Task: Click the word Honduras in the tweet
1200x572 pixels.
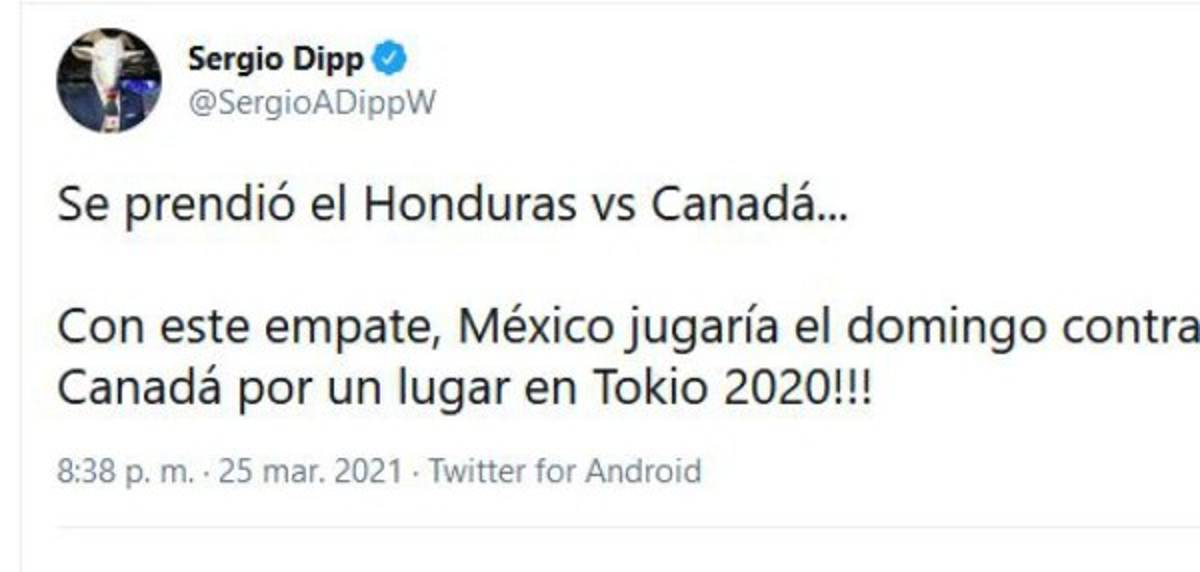Action: click(x=470, y=205)
